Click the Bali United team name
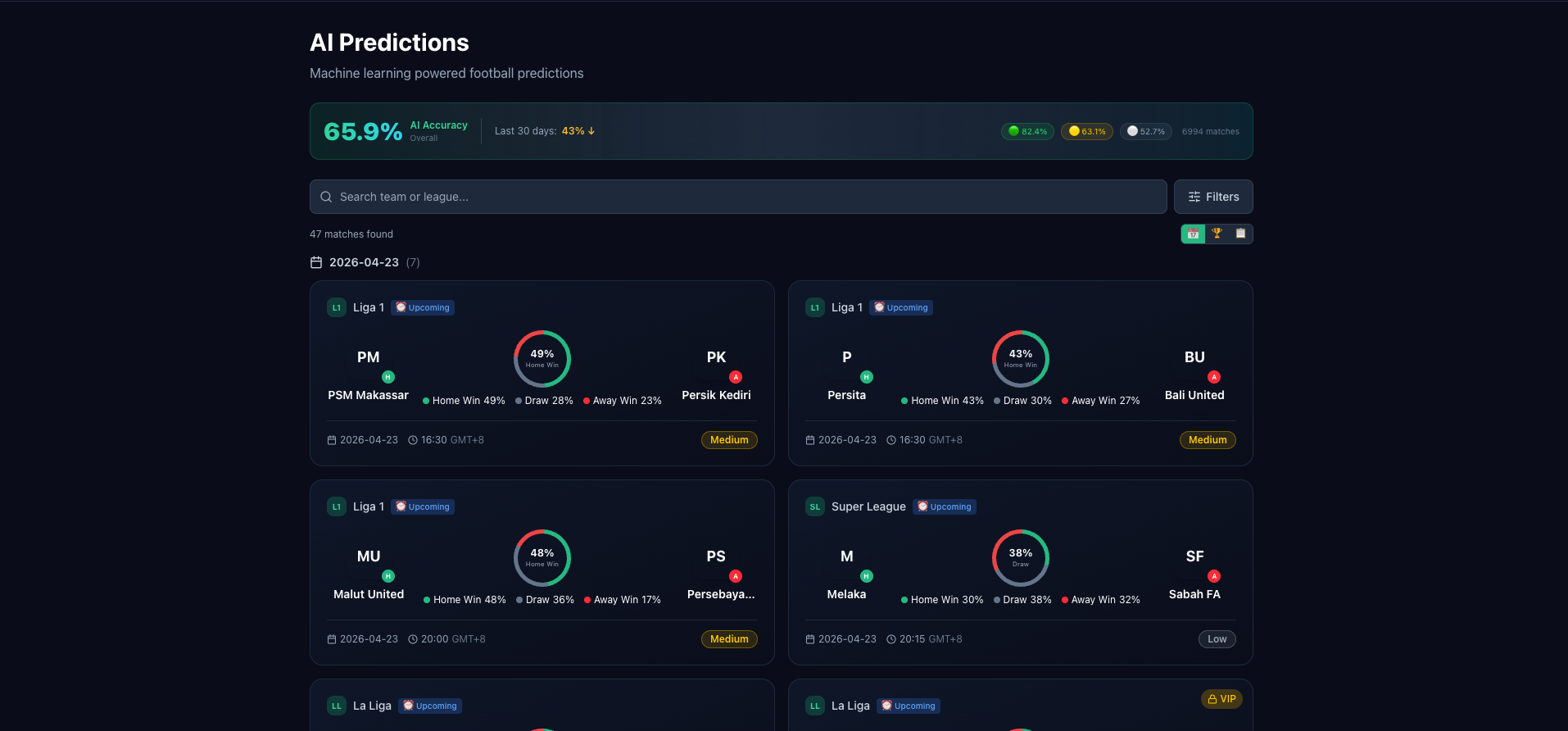The image size is (1568, 731). [x=1194, y=395]
